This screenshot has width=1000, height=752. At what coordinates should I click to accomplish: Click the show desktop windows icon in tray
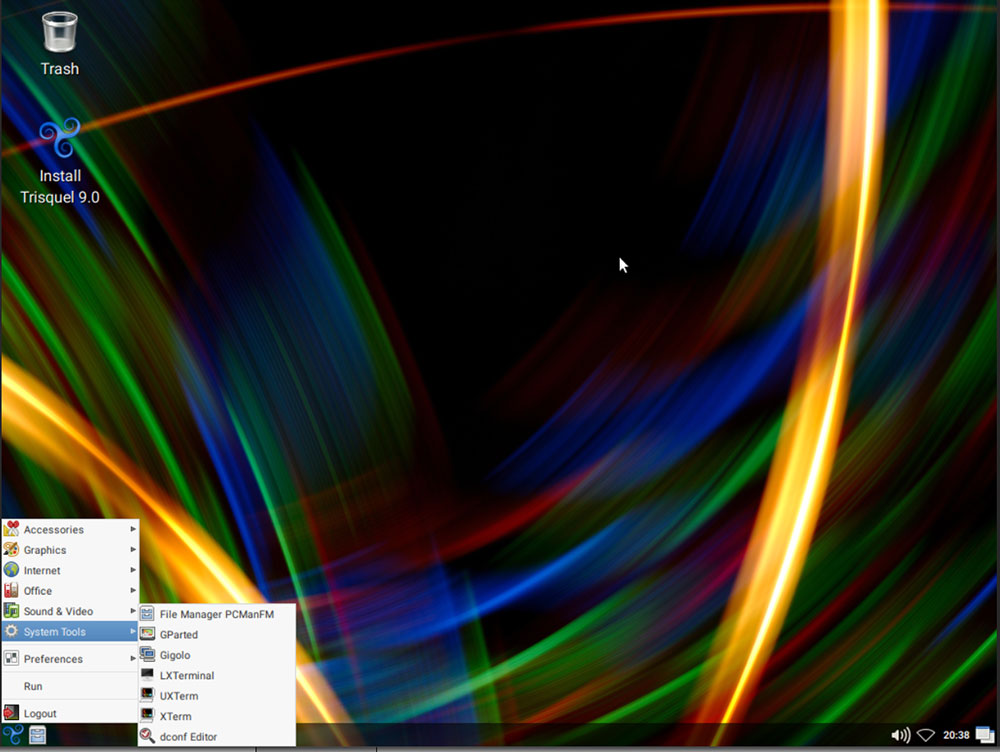985,736
